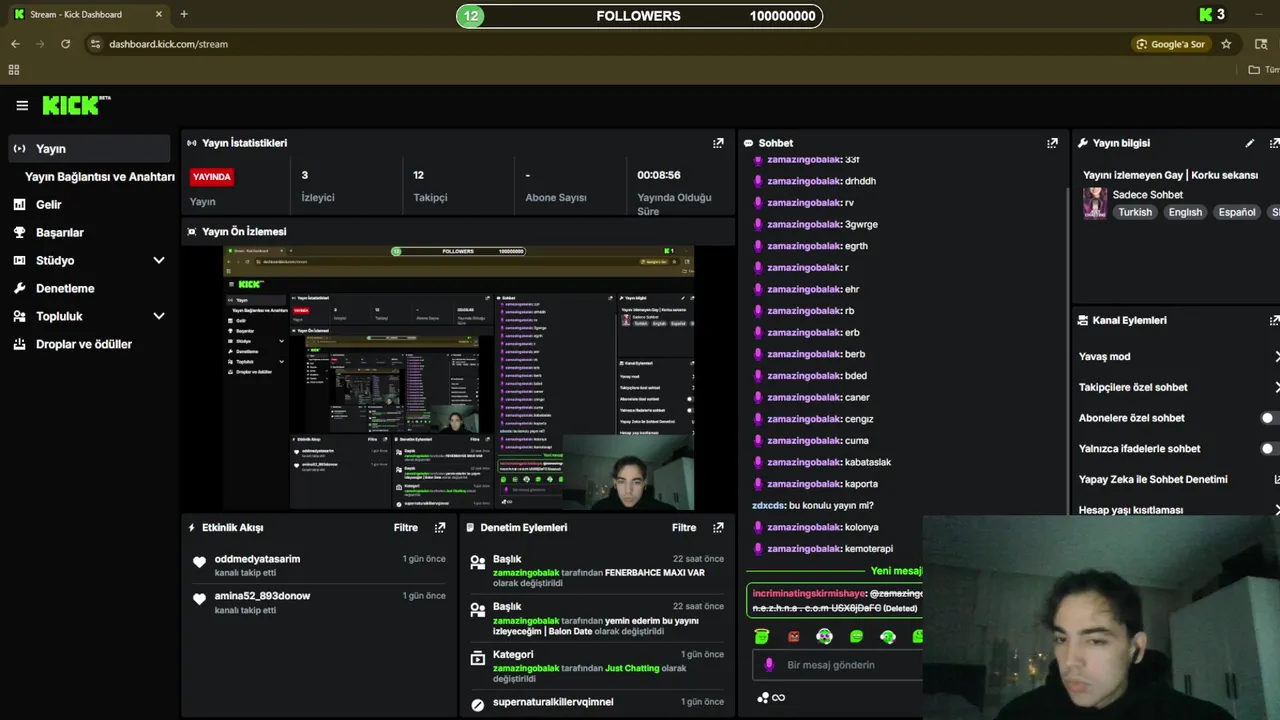Open Yayın Bağlantısı ve Anahtarı page
Viewport: 1280px width, 720px height.
(x=99, y=176)
